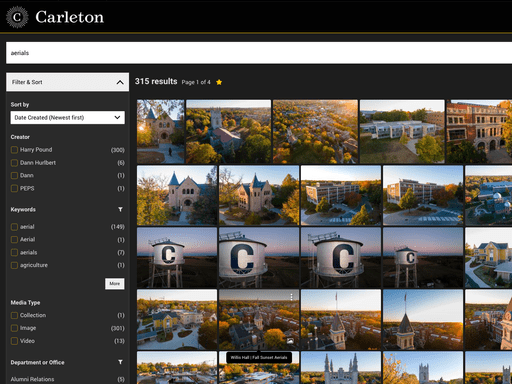
Task: Open the low white-panel building thumbnail
Action: tap(402, 131)
